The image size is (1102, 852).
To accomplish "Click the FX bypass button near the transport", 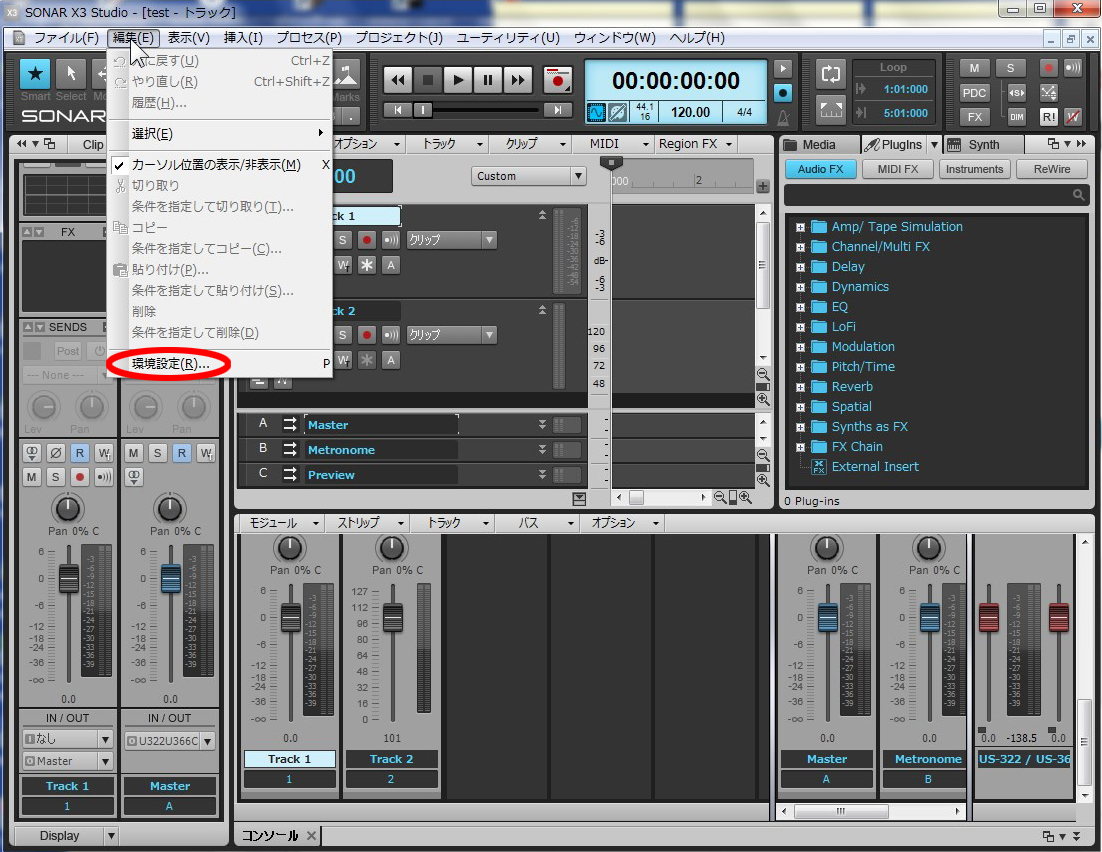I will click(x=974, y=117).
